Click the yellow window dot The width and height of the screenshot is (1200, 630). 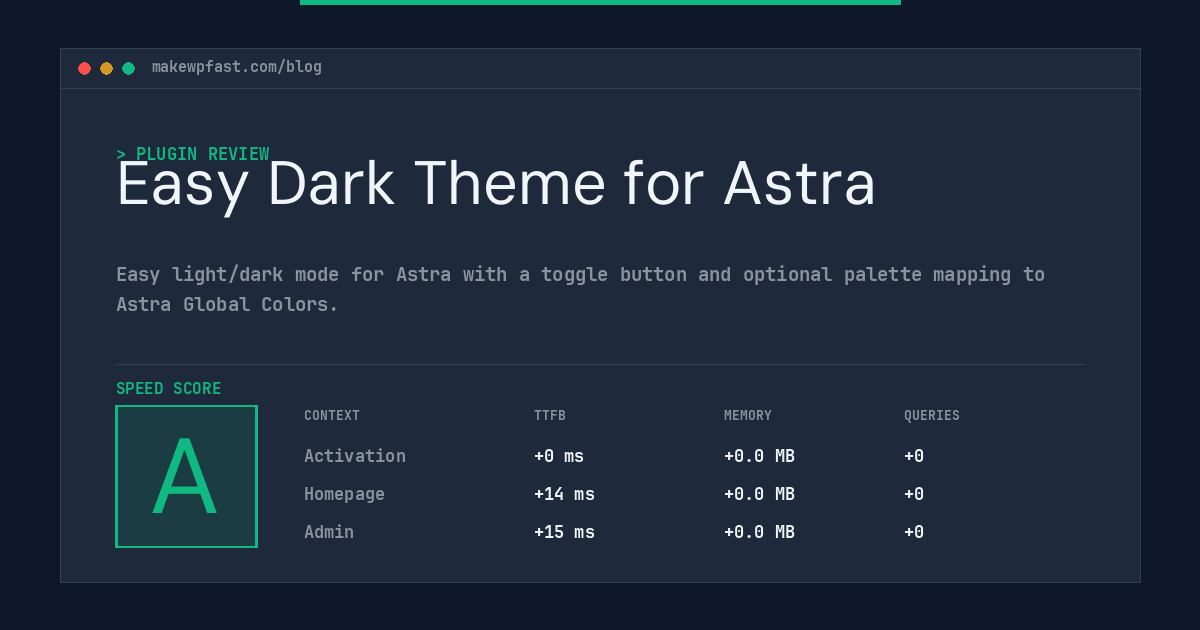click(106, 68)
